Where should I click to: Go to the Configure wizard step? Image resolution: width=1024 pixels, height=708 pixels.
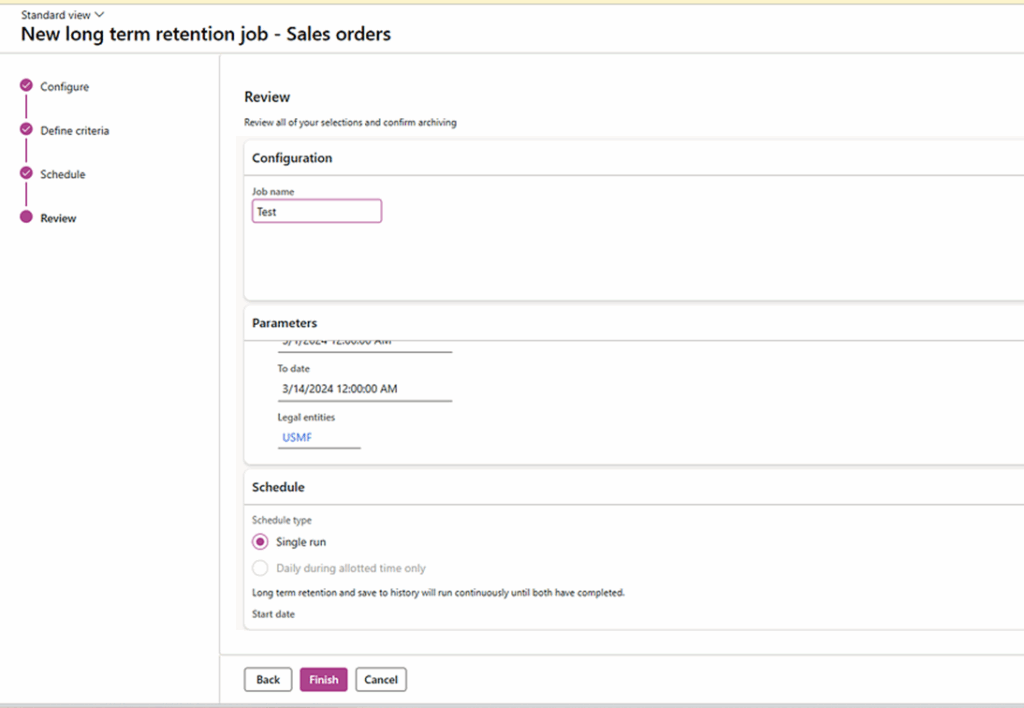64,87
